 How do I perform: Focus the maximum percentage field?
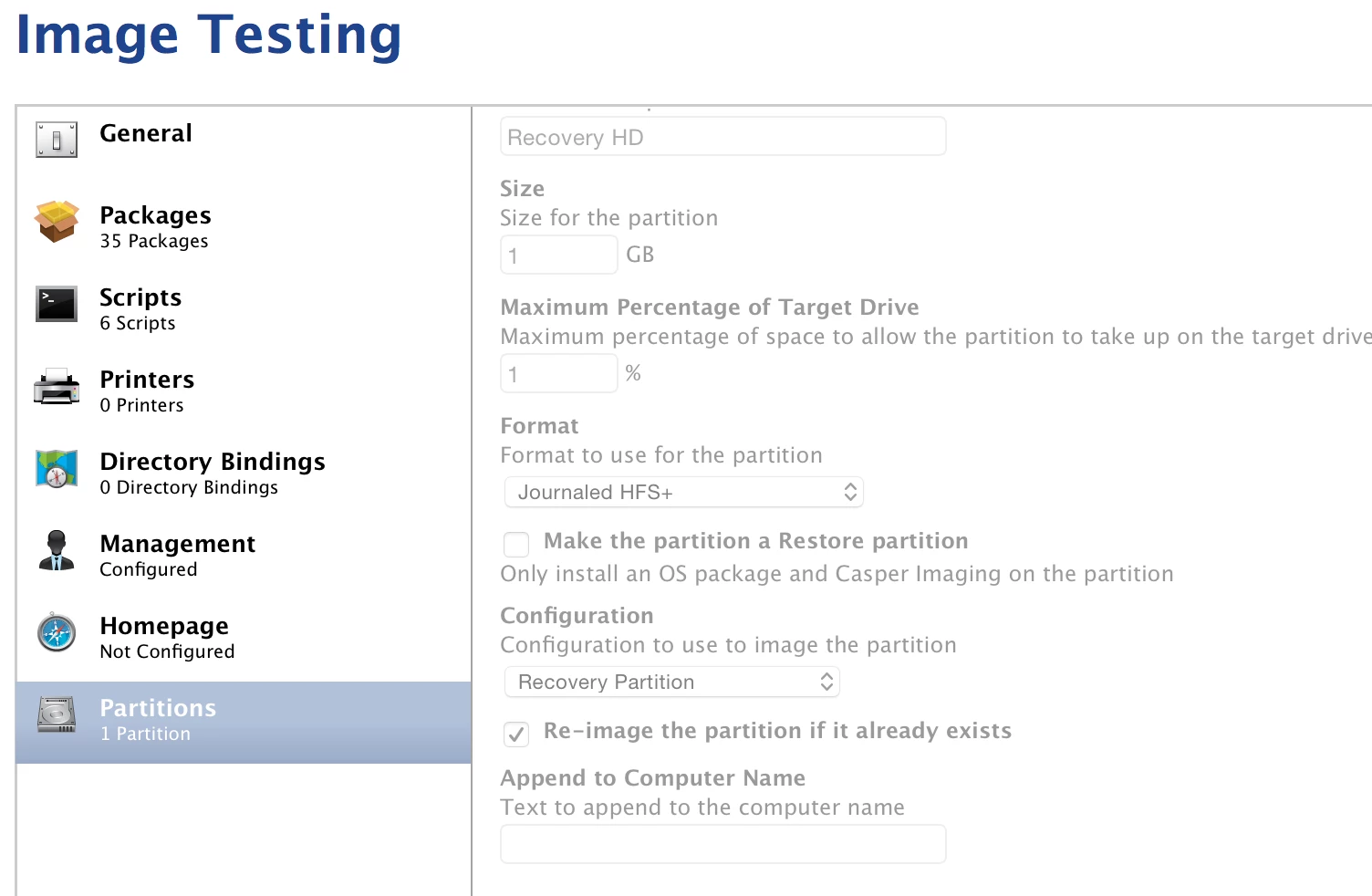(x=559, y=374)
